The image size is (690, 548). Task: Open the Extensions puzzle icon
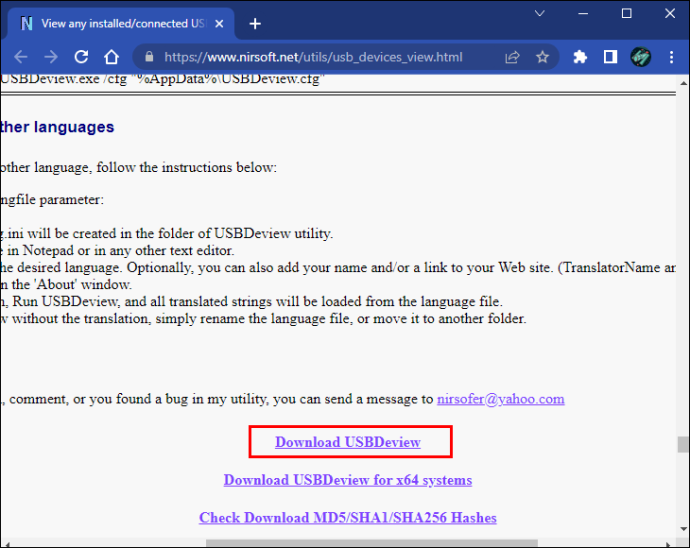[x=580, y=57]
